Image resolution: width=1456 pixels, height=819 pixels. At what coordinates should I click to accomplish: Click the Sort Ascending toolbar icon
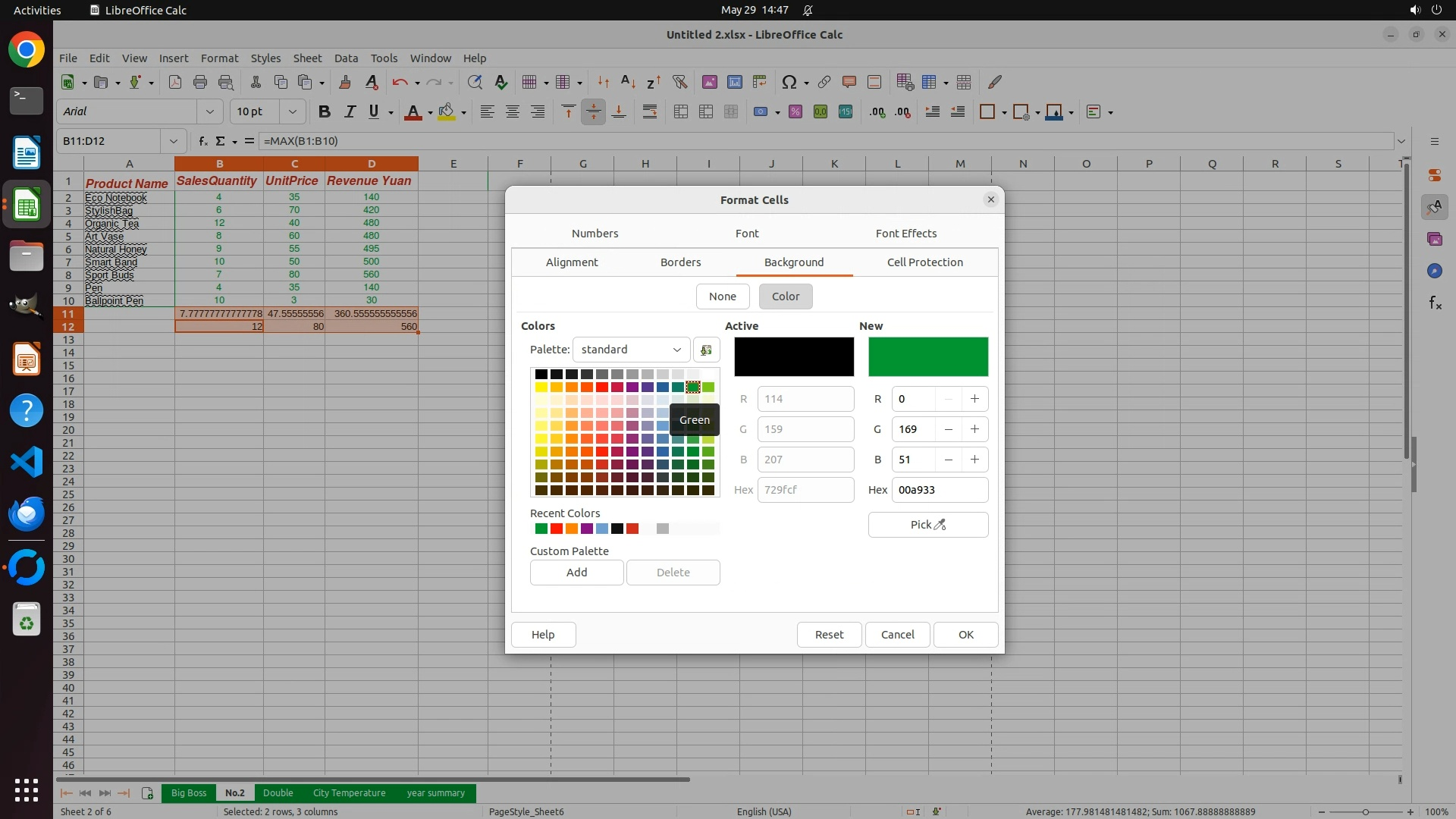628,82
